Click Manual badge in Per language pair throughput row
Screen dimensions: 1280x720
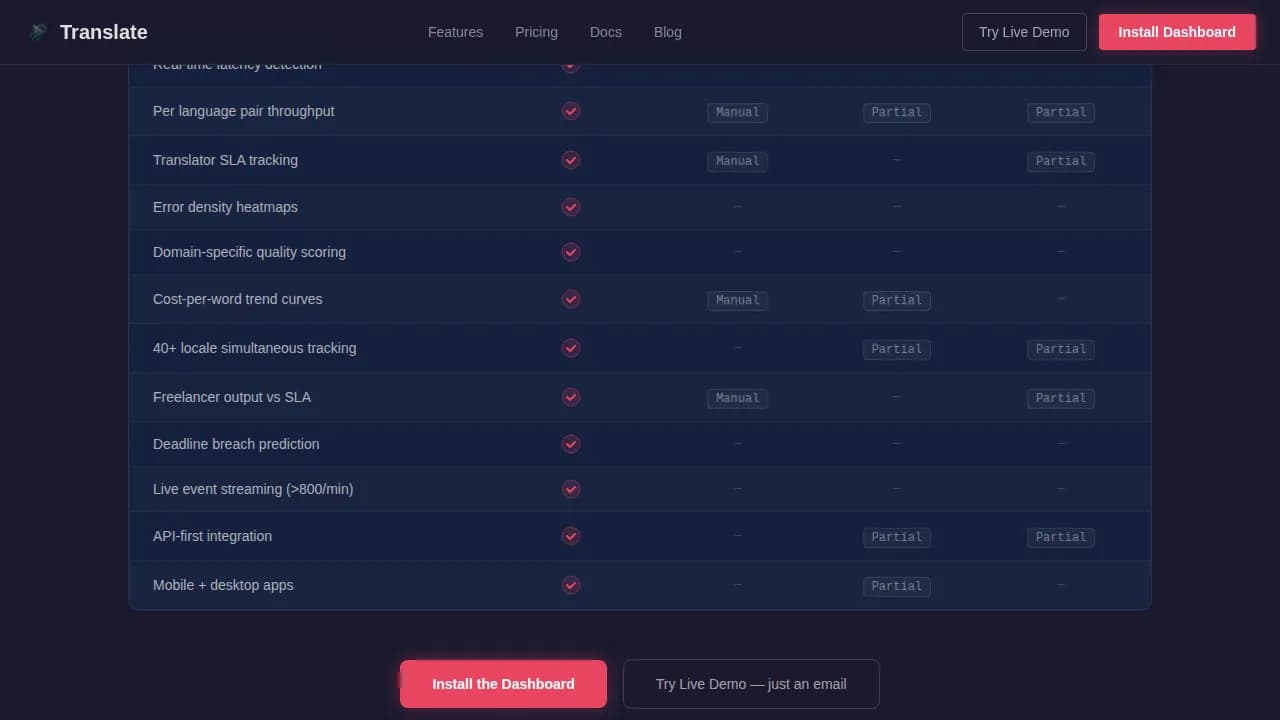click(738, 112)
